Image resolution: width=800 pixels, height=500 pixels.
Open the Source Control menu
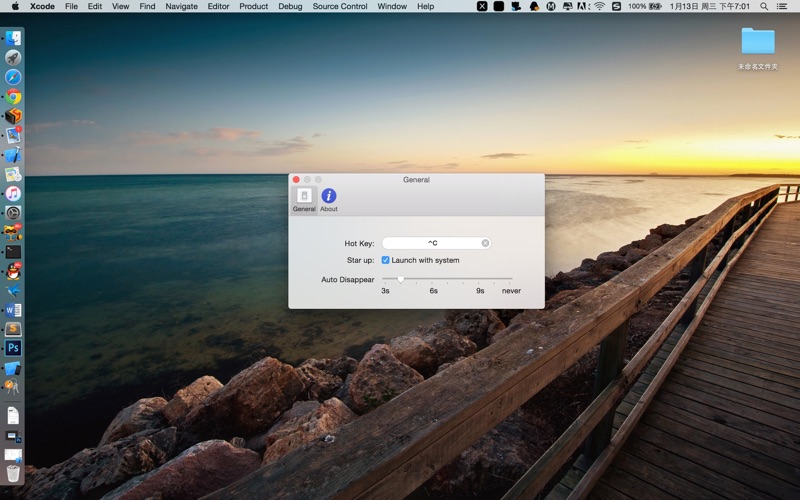[340, 6]
